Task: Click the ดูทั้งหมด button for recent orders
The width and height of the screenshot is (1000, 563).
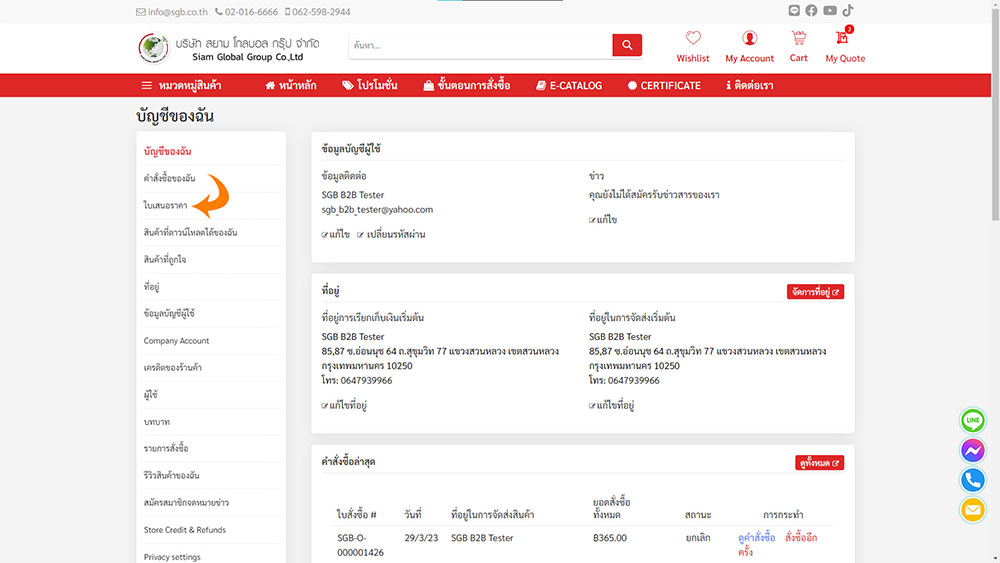Action: coord(820,463)
